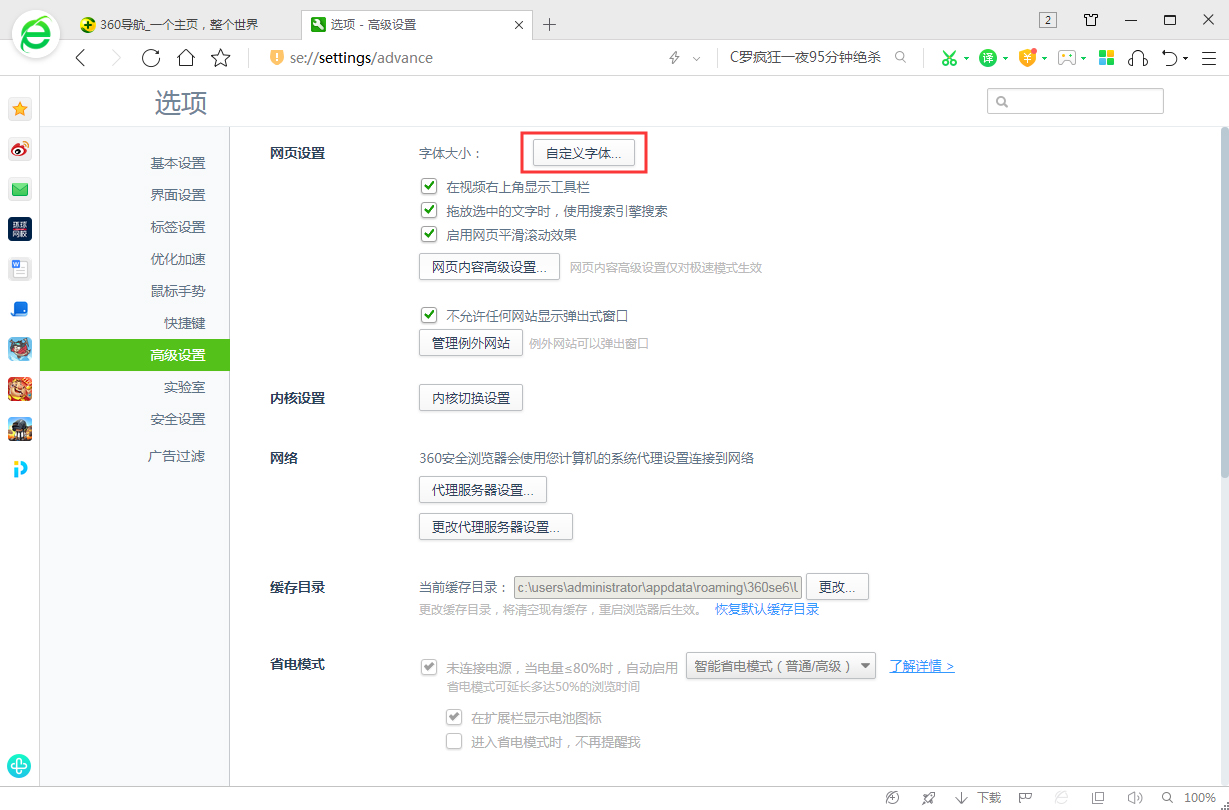
Task: Click the extensions icon at sidebar bottom
Action: pos(19,766)
